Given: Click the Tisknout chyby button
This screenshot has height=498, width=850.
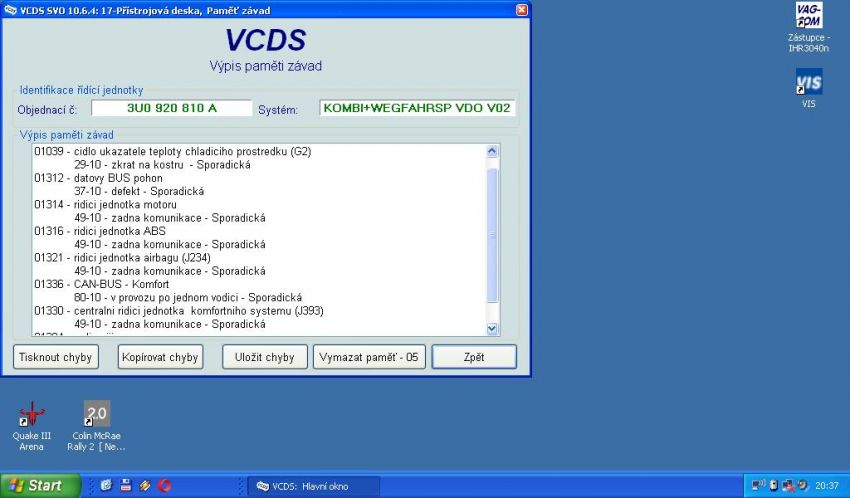Looking at the screenshot, I should pos(56,357).
